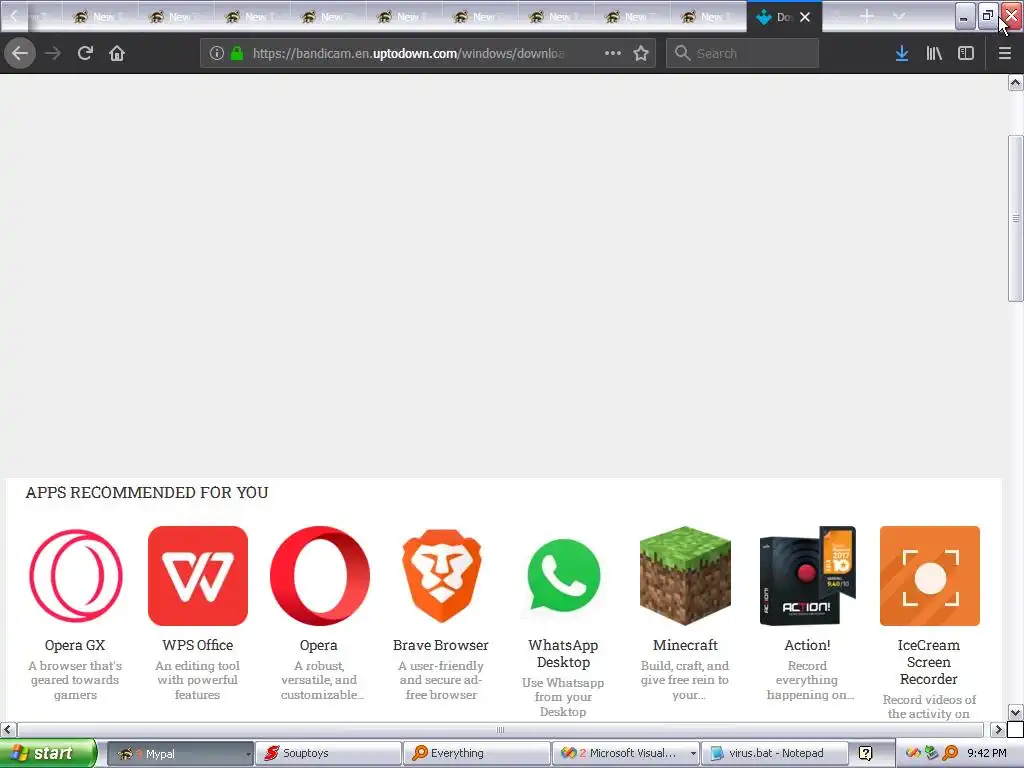The height and width of the screenshot is (768, 1024).
Task: Switch to Everything taskbar window
Action: pyautogui.click(x=476, y=754)
